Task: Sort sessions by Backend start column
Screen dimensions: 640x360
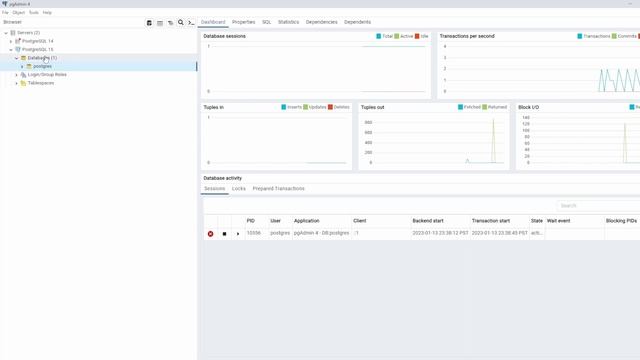Action: [x=428, y=221]
